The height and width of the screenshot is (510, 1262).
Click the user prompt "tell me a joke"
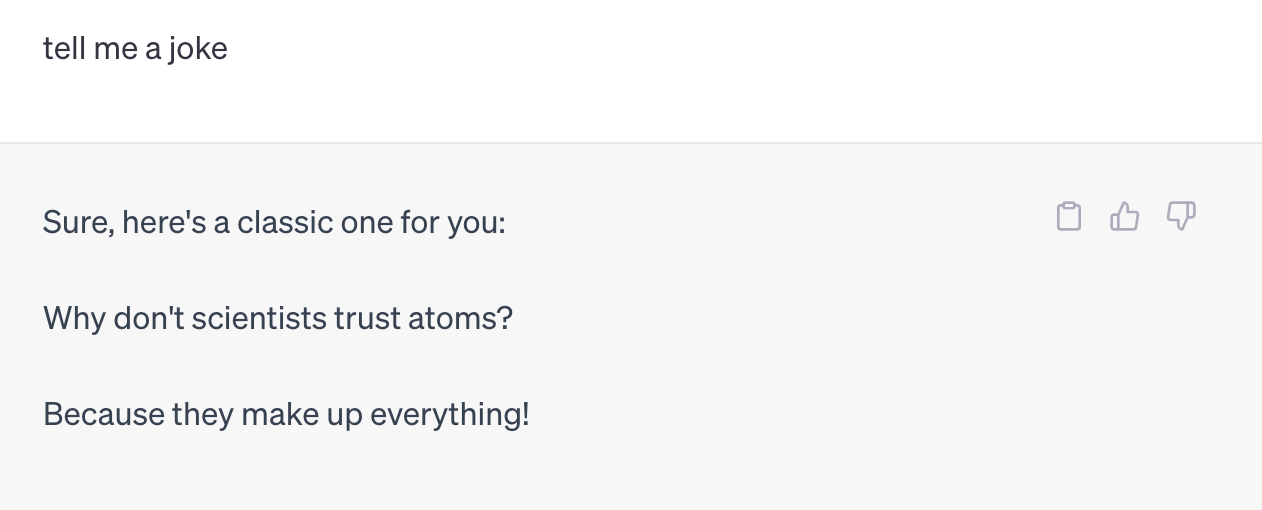tap(135, 48)
